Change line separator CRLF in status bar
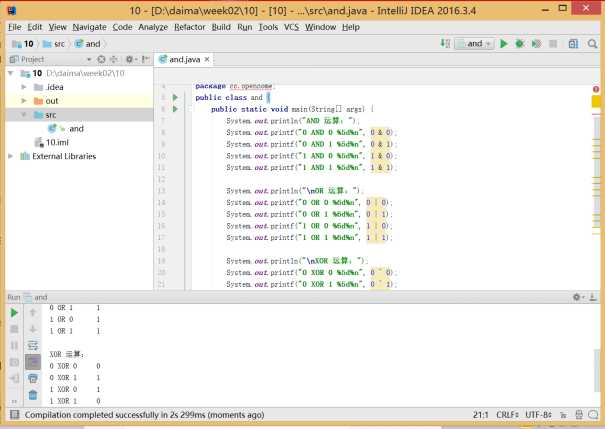Viewport: 605px width, 429px height. coord(507,415)
